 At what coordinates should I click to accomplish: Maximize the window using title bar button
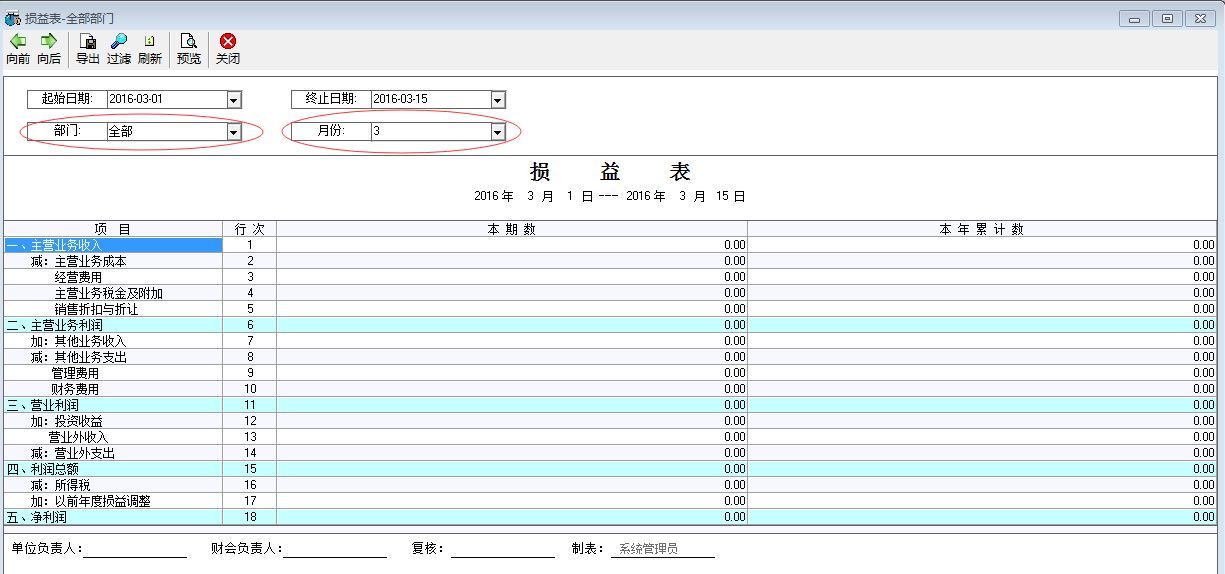click(x=1167, y=18)
